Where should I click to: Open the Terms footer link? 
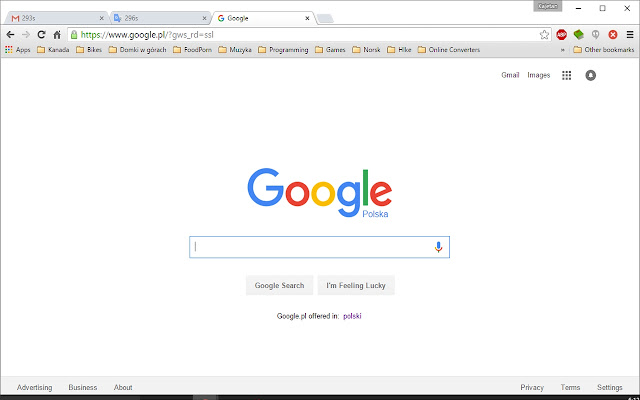(570, 387)
